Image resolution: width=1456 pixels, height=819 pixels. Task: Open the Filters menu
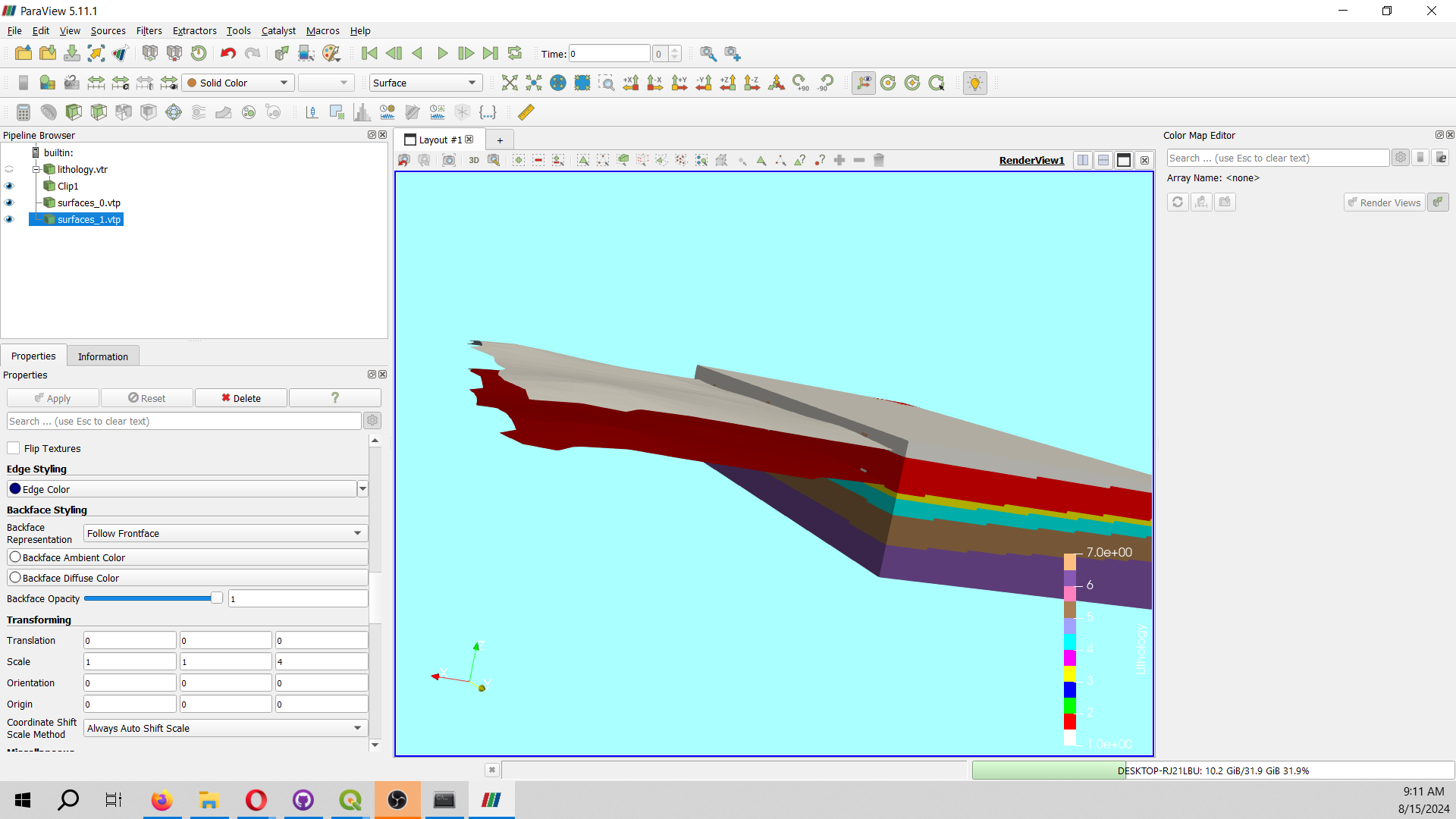tap(149, 30)
